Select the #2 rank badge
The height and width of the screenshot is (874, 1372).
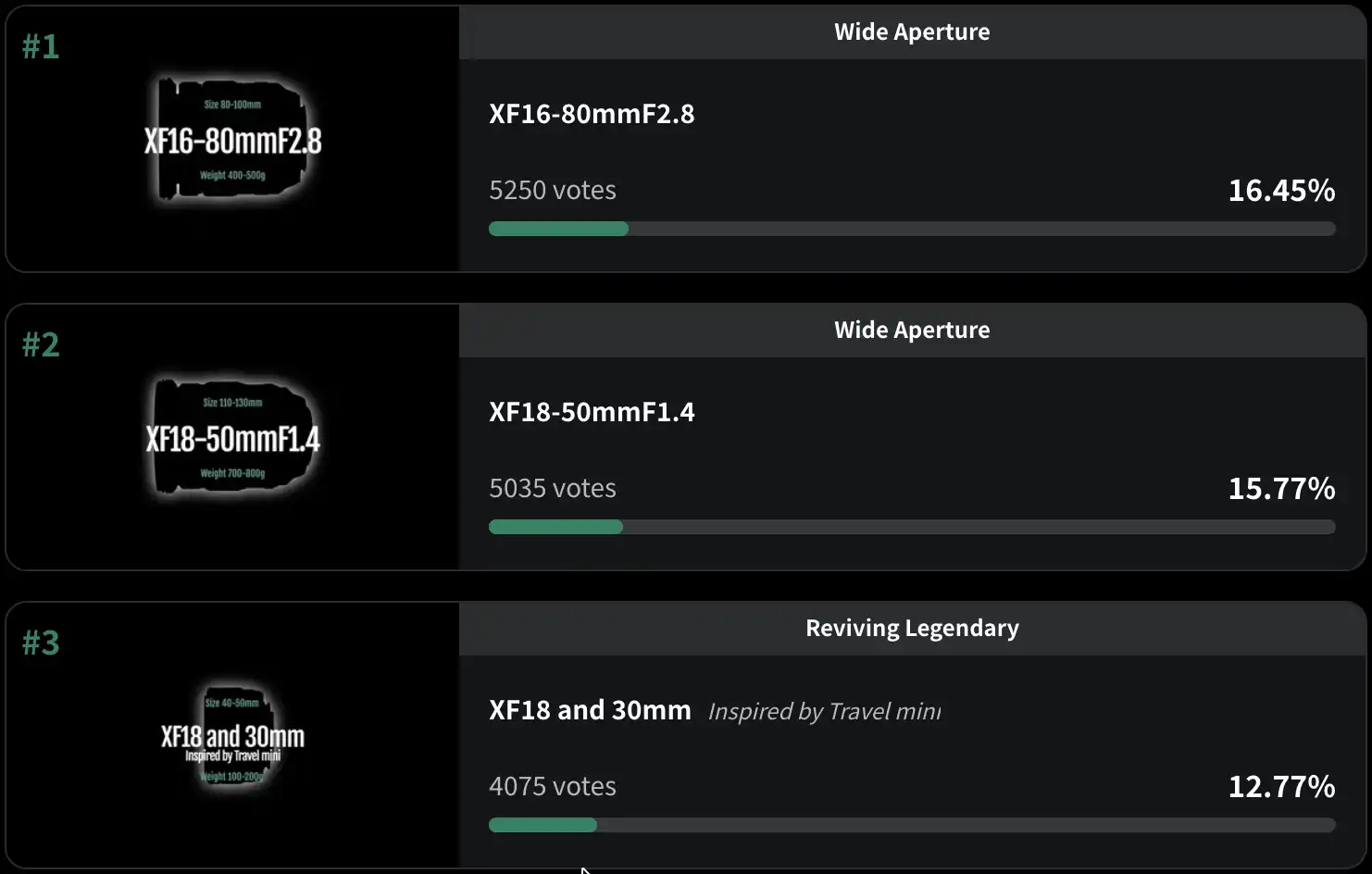click(41, 344)
